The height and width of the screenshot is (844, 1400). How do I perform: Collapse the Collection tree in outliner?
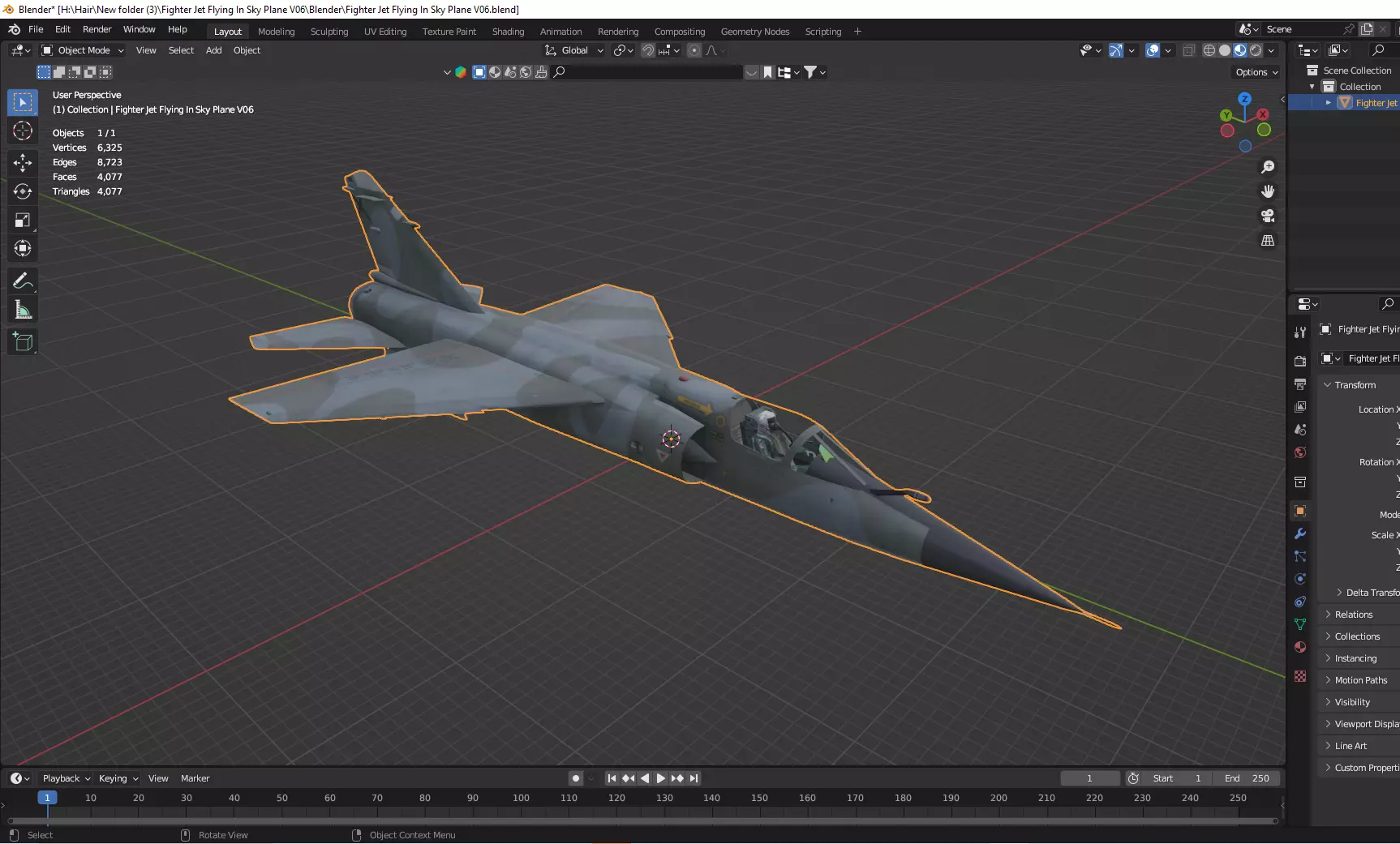[x=1312, y=87]
